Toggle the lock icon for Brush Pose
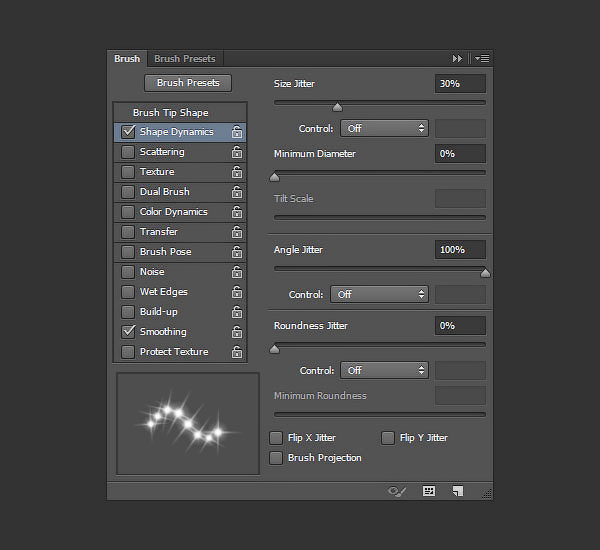This screenshot has height=550, width=600. tap(237, 252)
